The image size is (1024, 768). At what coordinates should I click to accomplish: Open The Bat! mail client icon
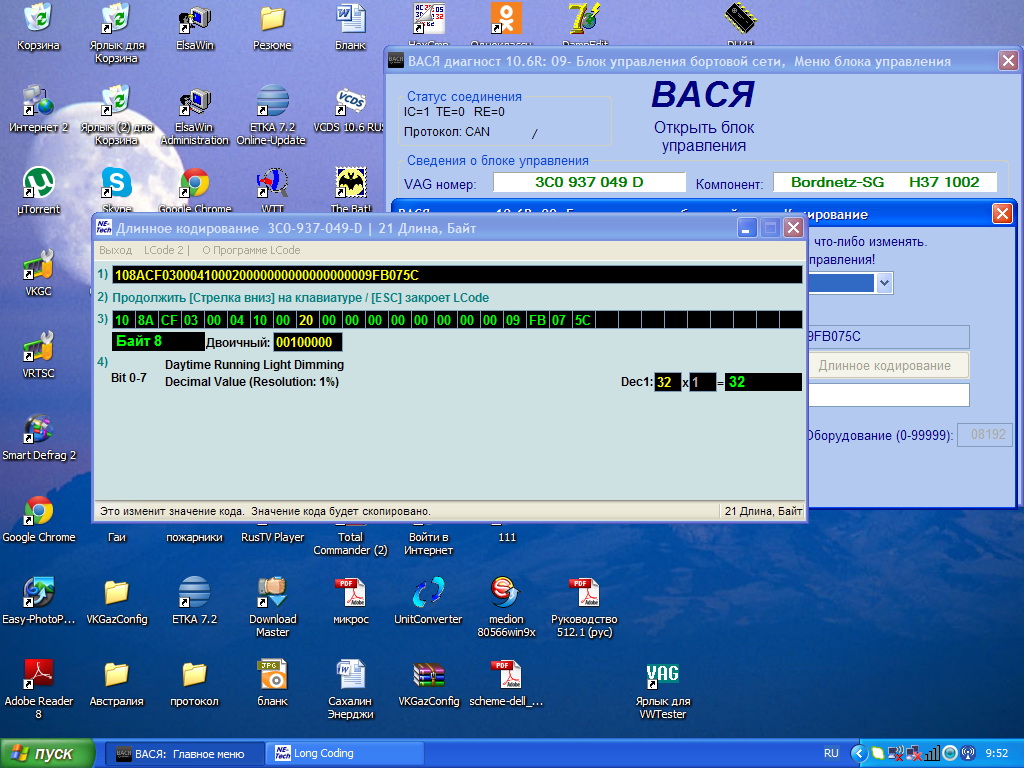pos(351,184)
